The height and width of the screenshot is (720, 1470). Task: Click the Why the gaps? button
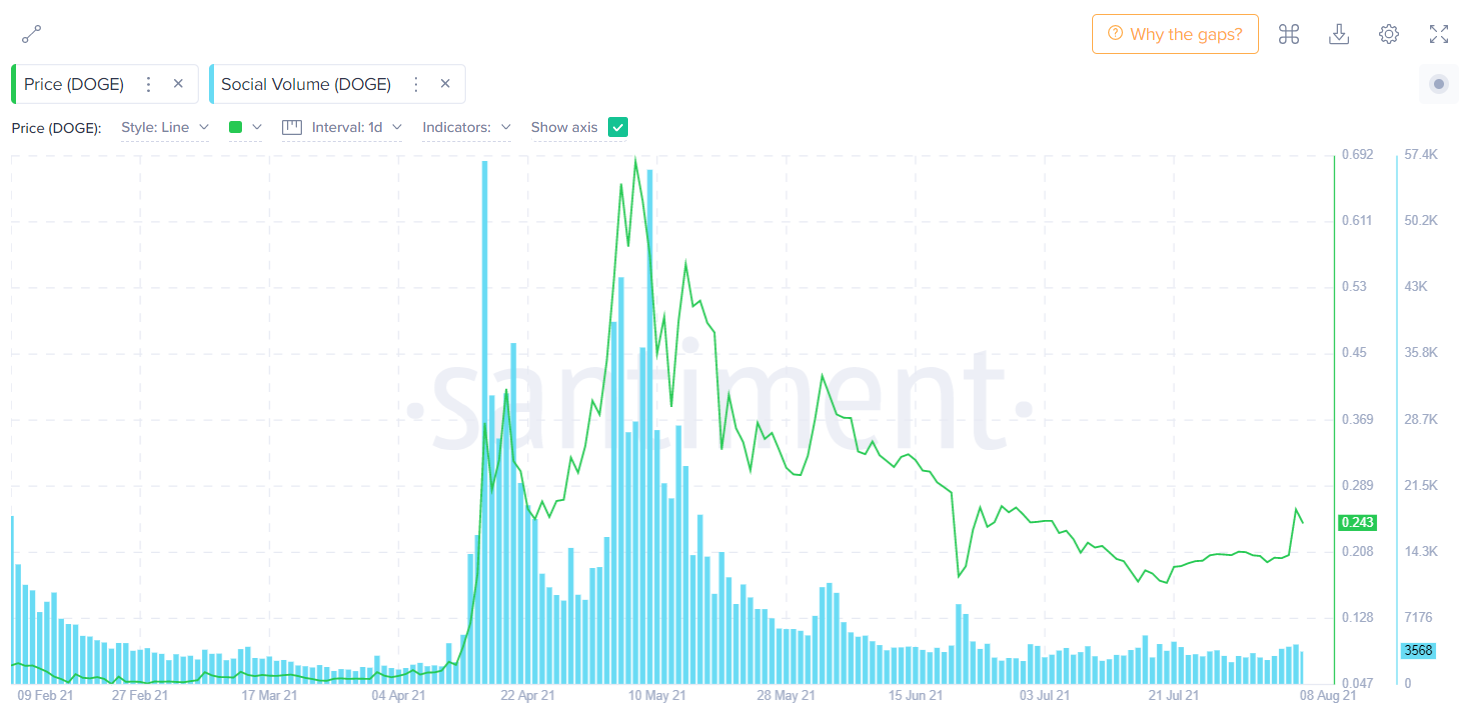click(1175, 34)
